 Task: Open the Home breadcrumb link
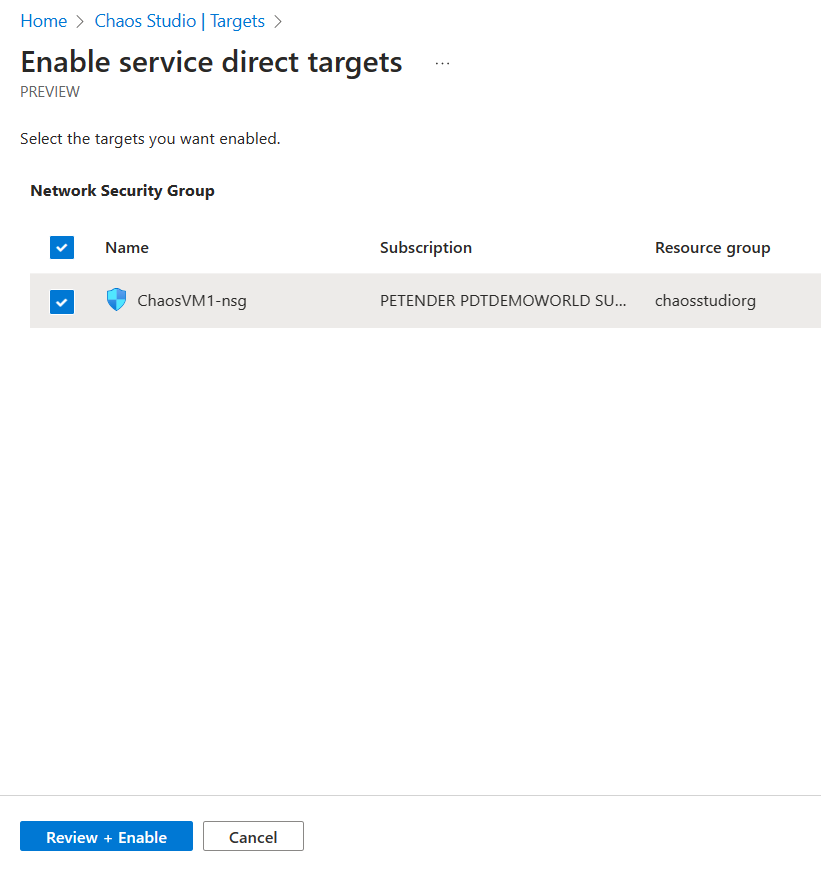click(44, 21)
